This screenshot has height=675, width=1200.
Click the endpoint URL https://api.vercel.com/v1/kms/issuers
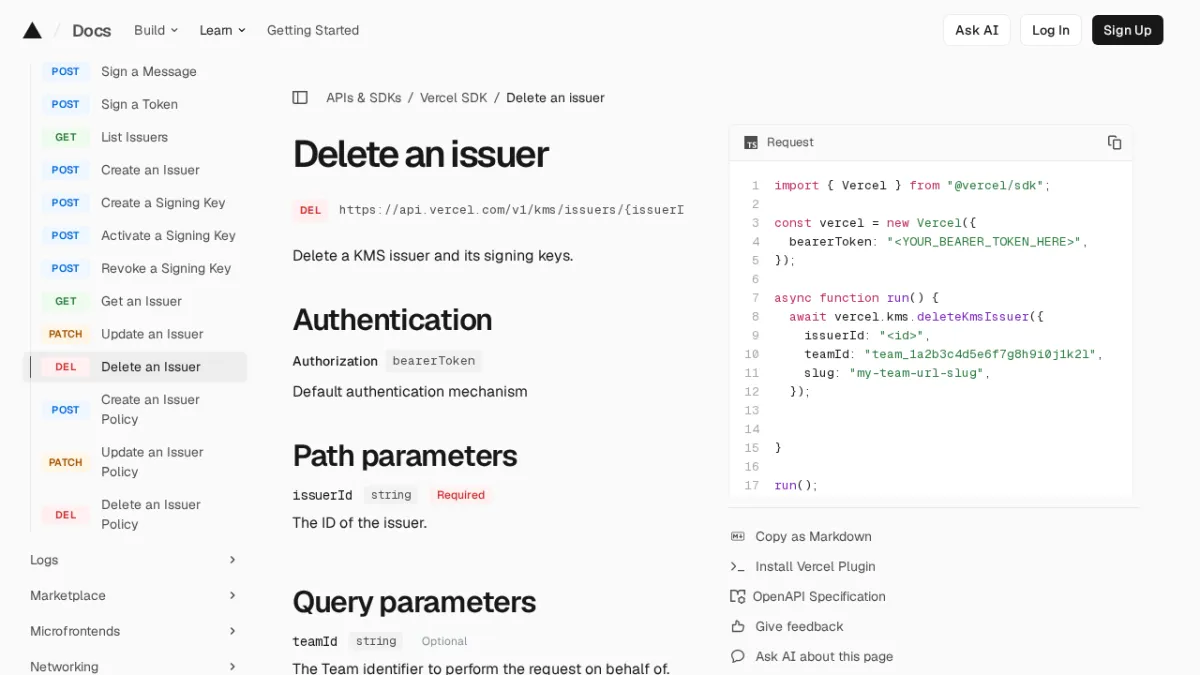click(511, 210)
